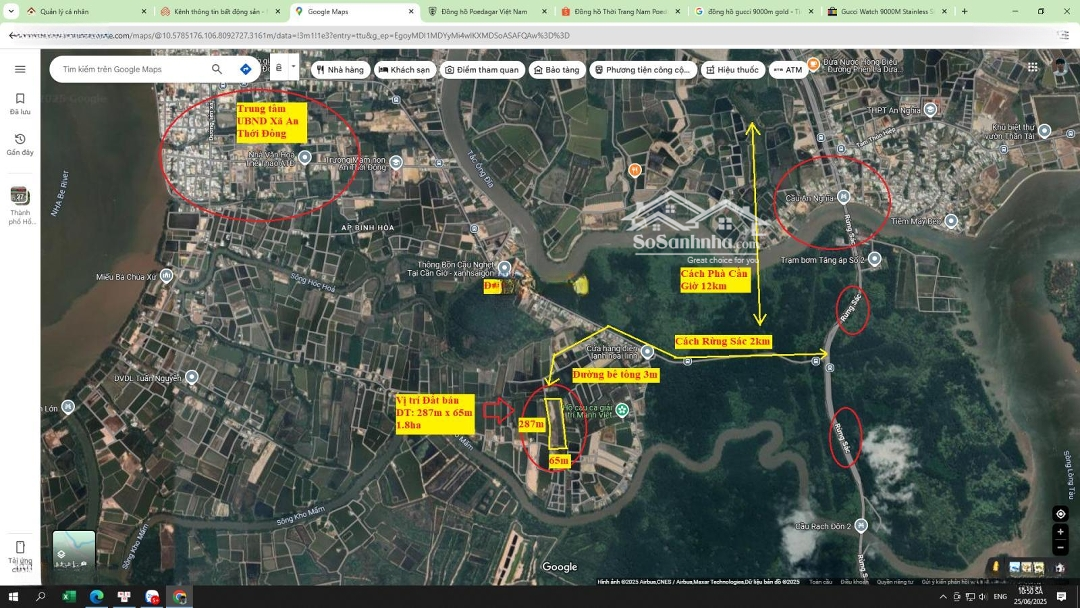1080x608 pixels.
Task: Filter map by Nhà hàng (restaurants)
Action: coord(339,70)
